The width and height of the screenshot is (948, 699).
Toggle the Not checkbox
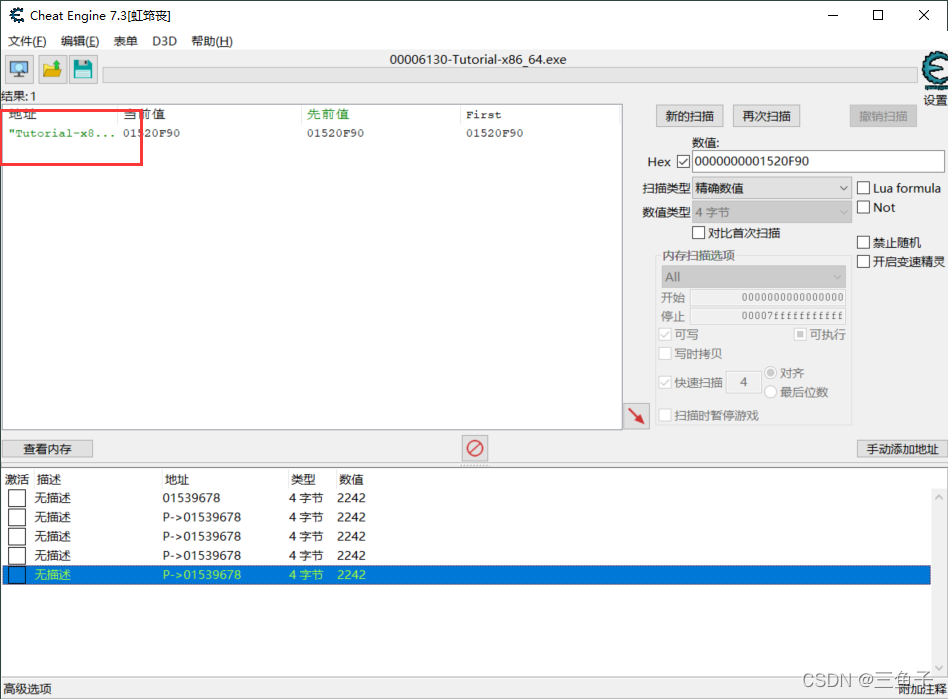click(863, 207)
